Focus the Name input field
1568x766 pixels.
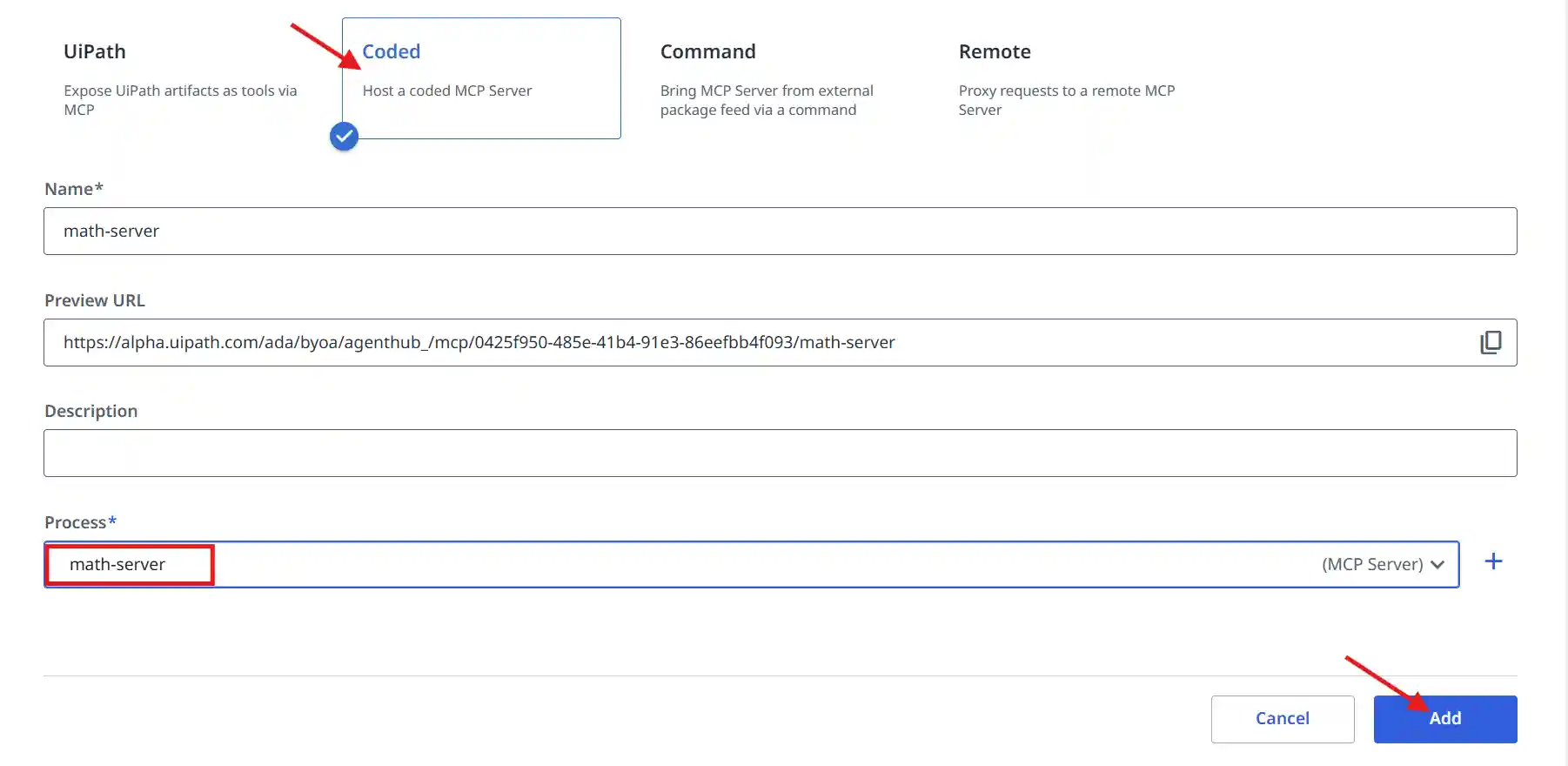point(780,232)
